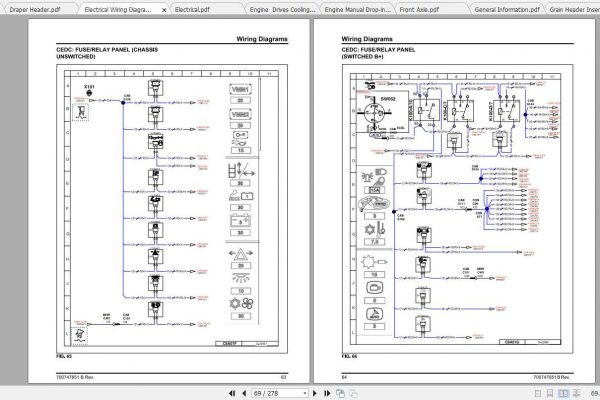Open the Engine Drives Cooling... tab

(282, 9)
